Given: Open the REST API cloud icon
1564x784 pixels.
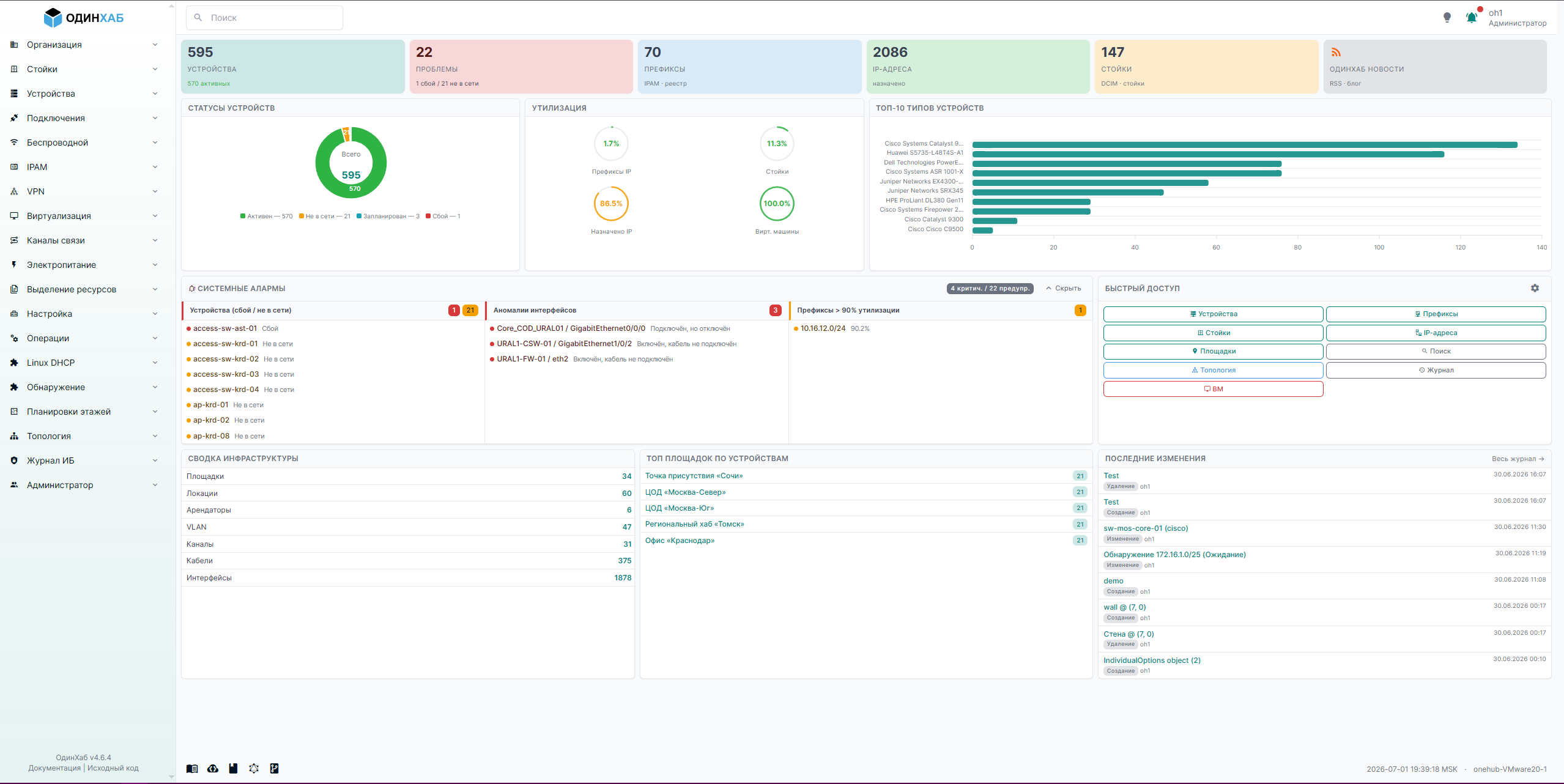Looking at the screenshot, I should (x=213, y=769).
